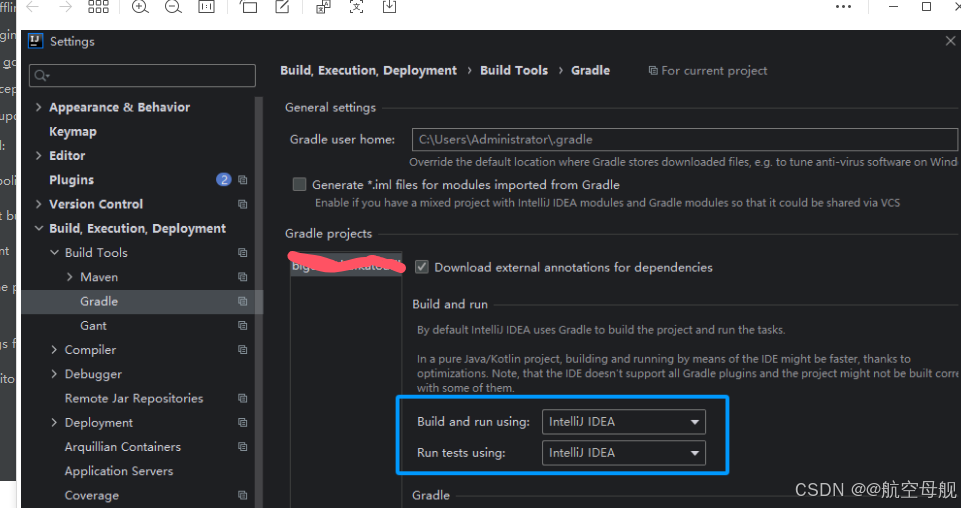Go back using the viewer's left arrow

point(32,7)
